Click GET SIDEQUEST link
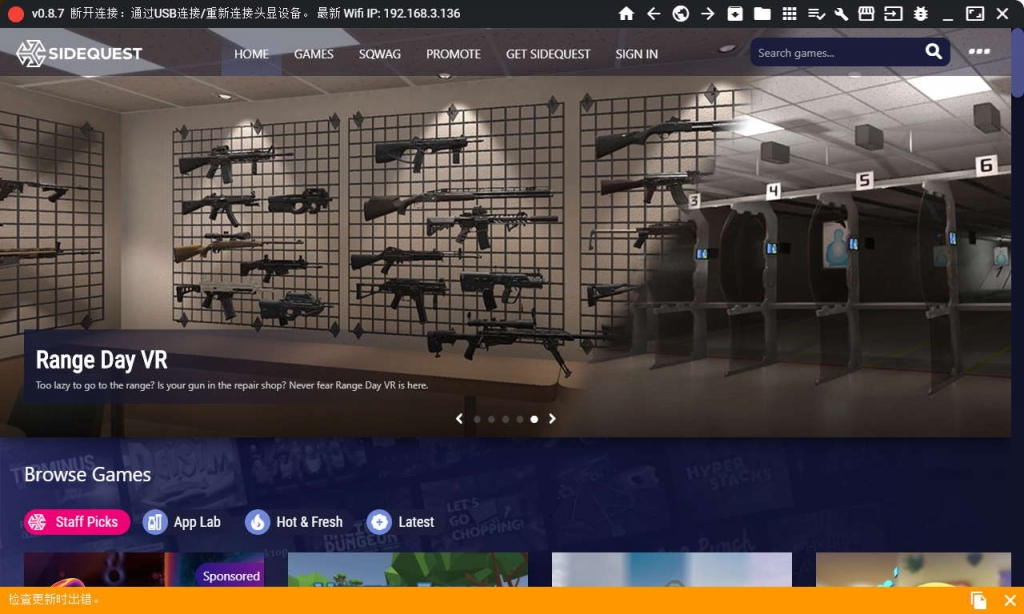Image resolution: width=1024 pixels, height=614 pixels. click(548, 54)
